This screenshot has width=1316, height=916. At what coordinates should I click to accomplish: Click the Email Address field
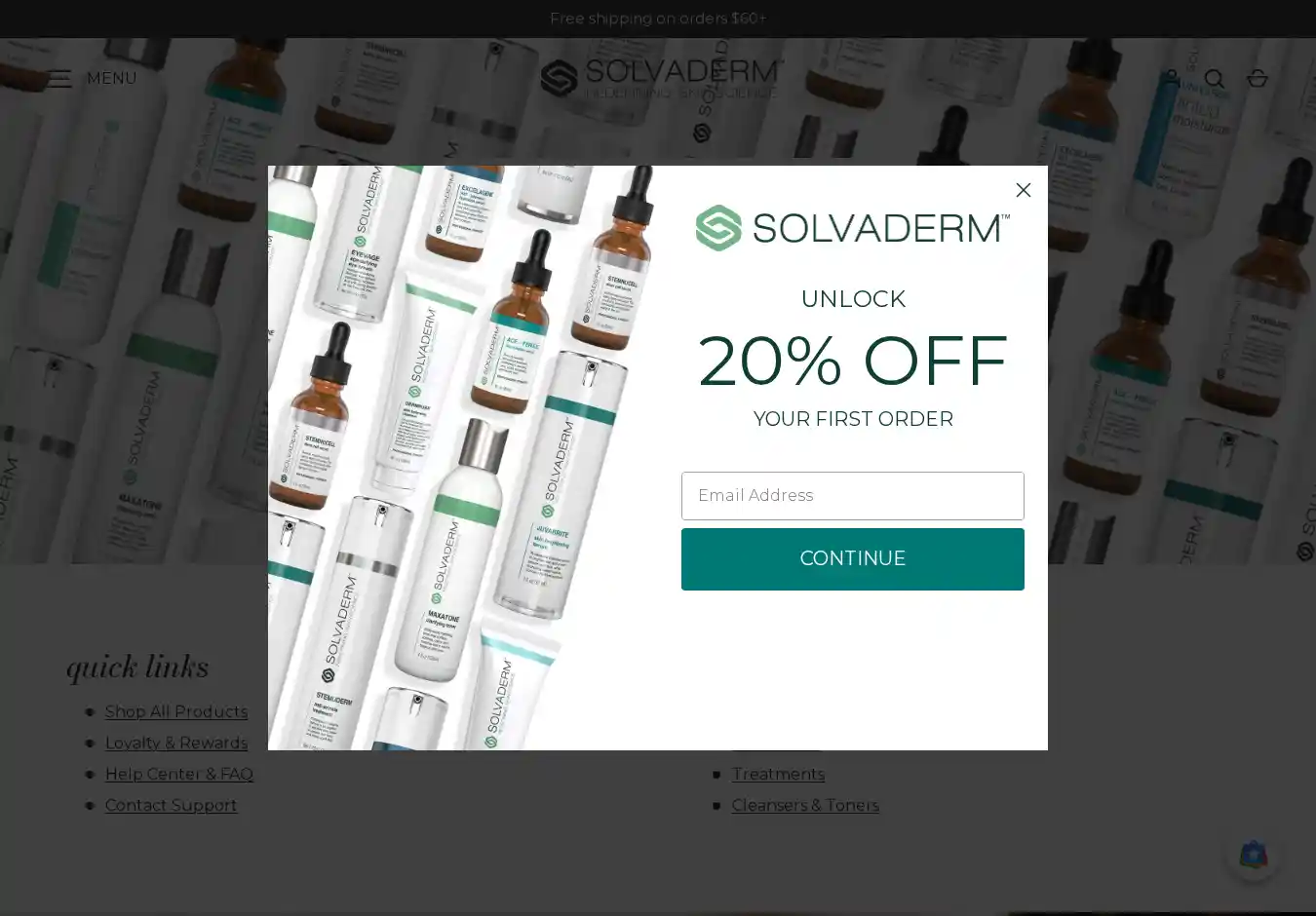(x=852, y=495)
